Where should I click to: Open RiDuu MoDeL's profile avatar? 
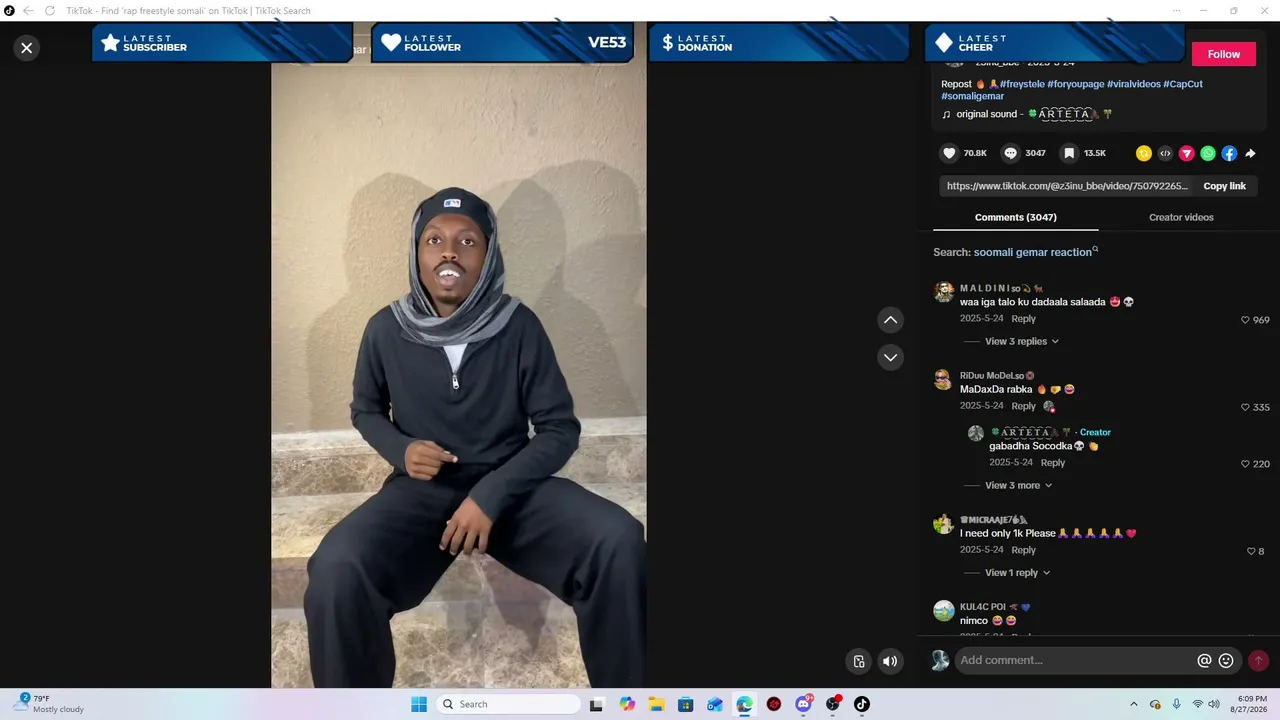943,379
